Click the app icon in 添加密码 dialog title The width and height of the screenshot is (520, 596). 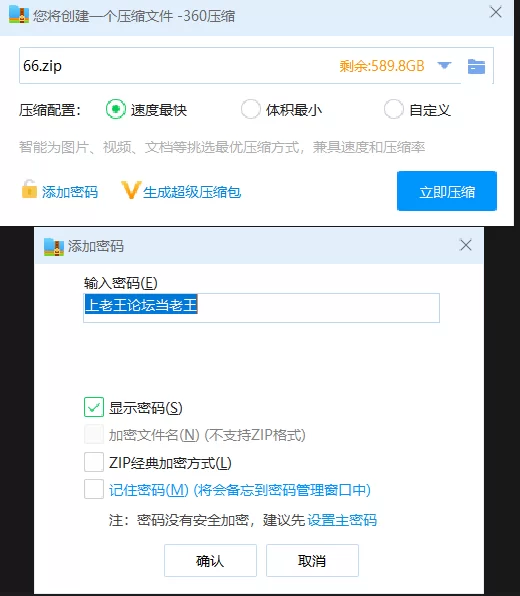(54, 246)
